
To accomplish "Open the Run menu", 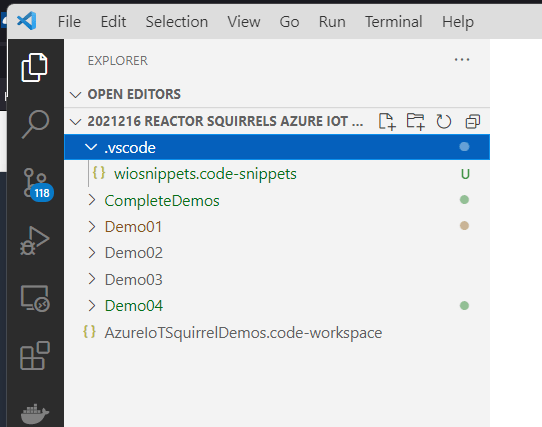I will point(332,22).
